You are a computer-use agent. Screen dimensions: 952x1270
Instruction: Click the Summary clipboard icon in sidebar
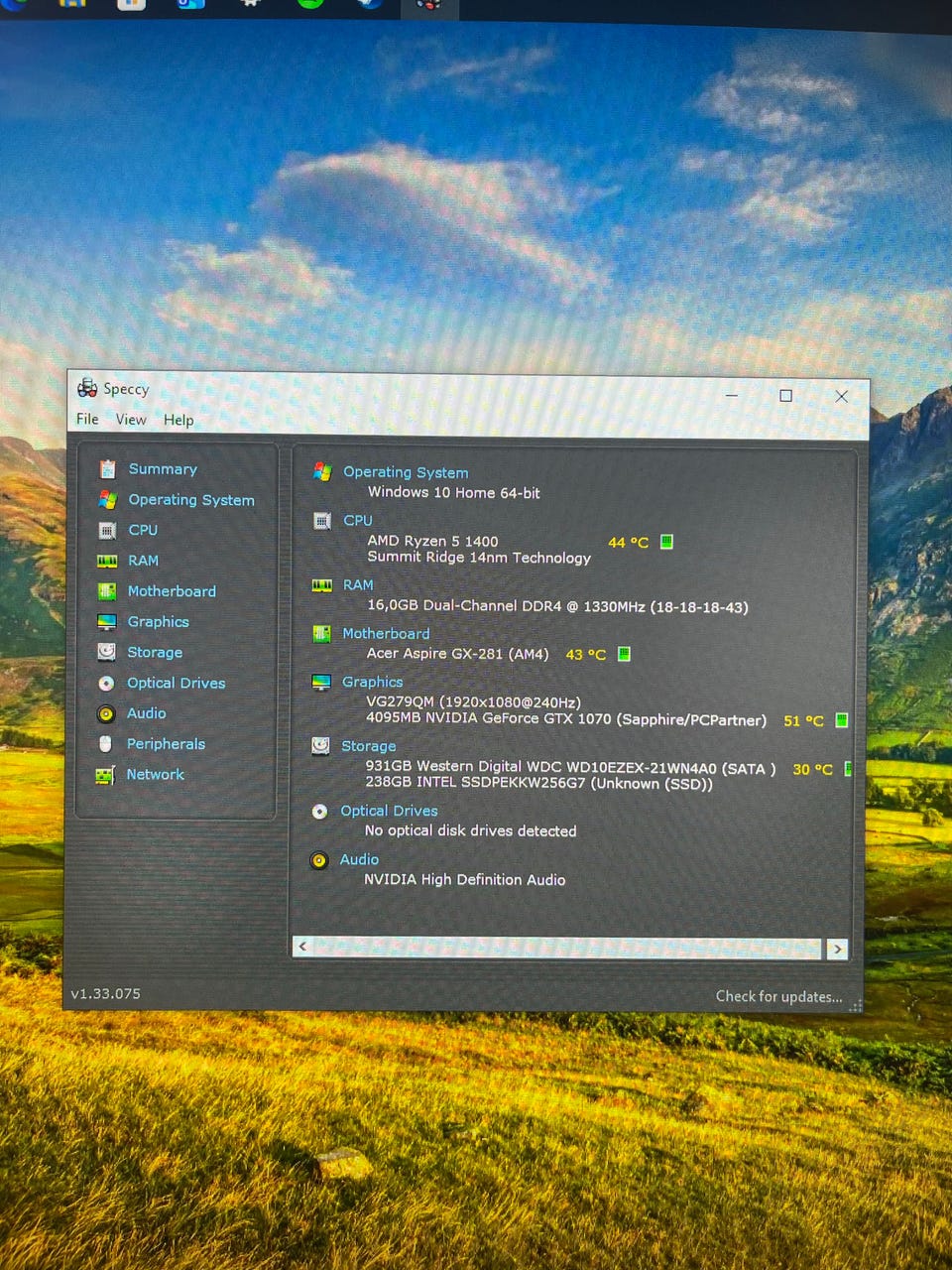tap(107, 469)
